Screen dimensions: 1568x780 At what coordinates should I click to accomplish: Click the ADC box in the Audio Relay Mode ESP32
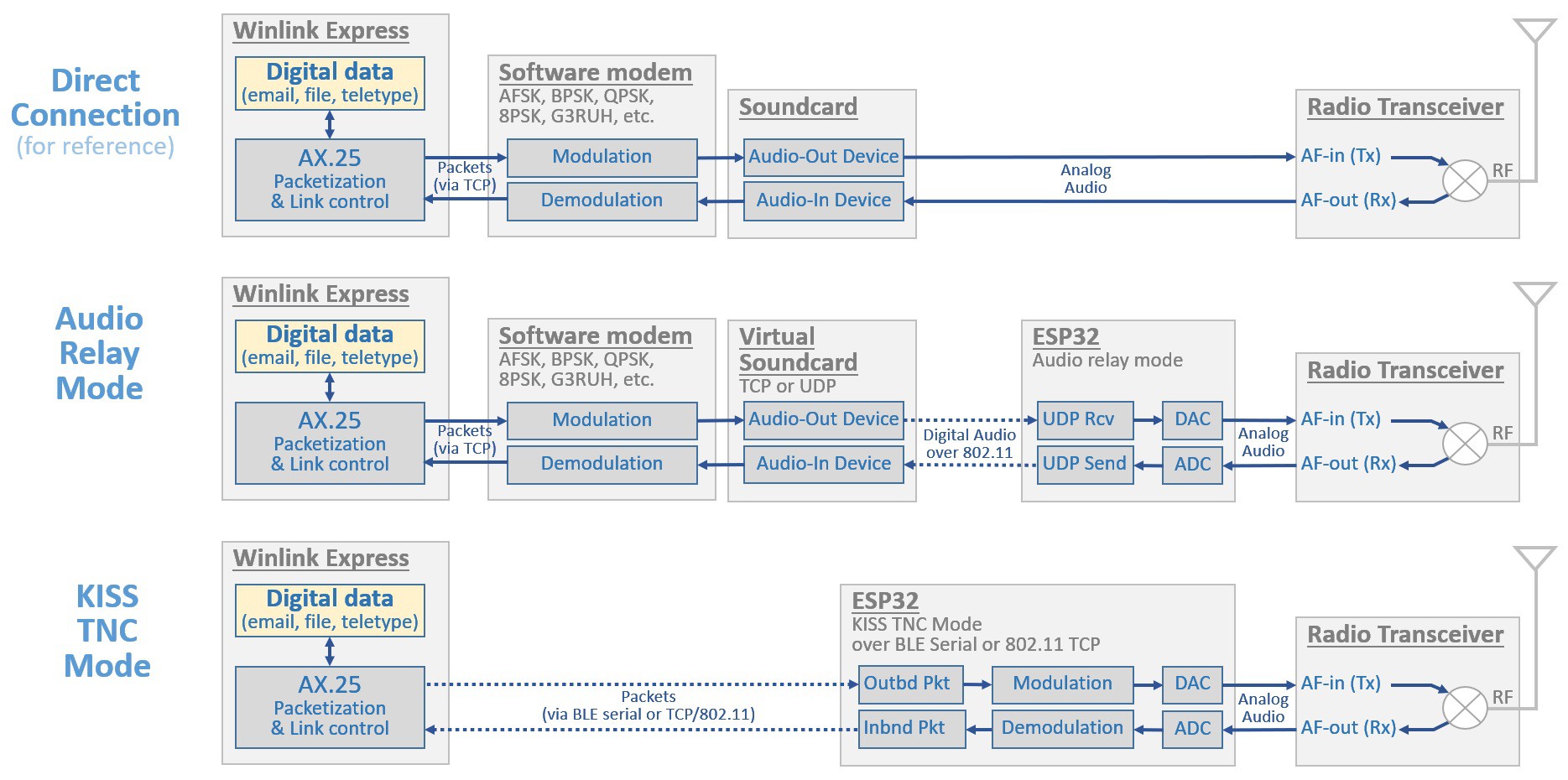point(1193,465)
